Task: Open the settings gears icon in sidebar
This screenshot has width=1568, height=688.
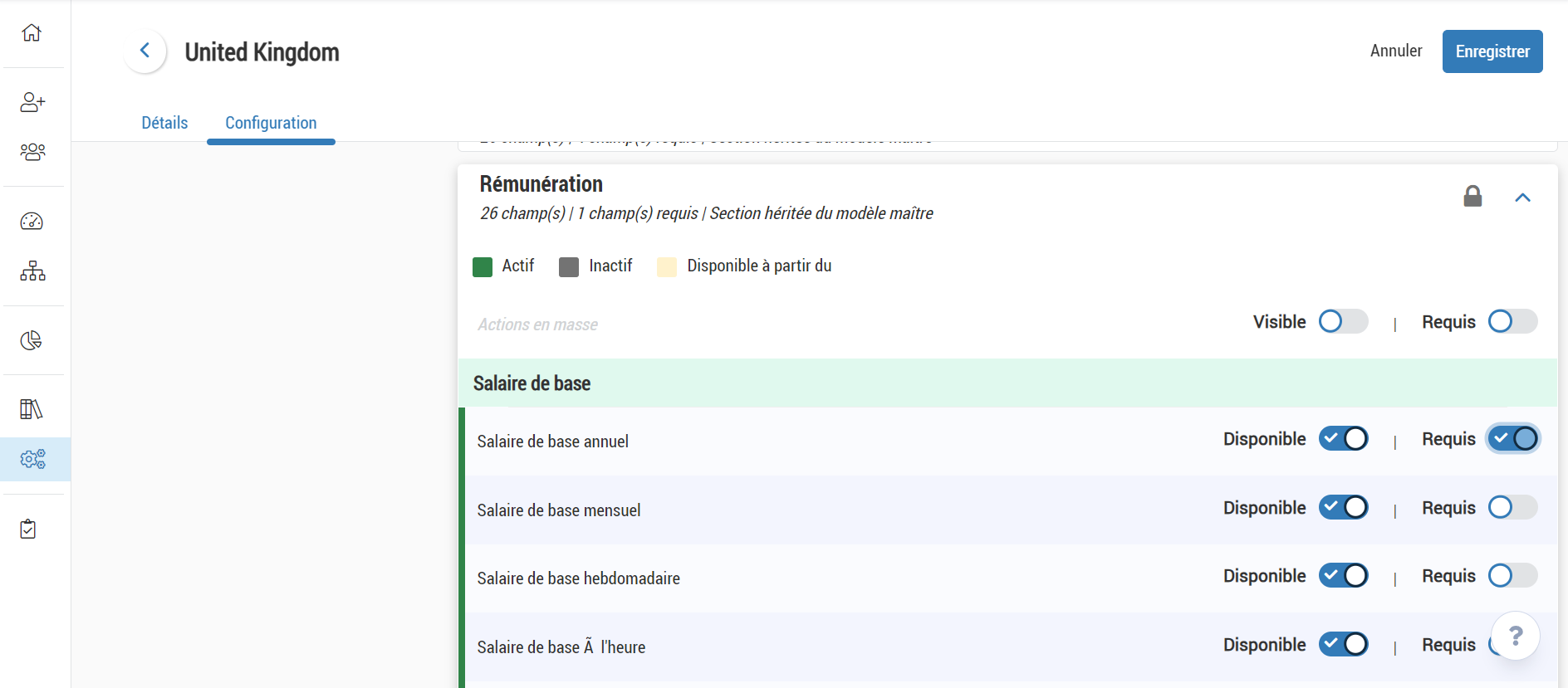Action: pos(33,459)
